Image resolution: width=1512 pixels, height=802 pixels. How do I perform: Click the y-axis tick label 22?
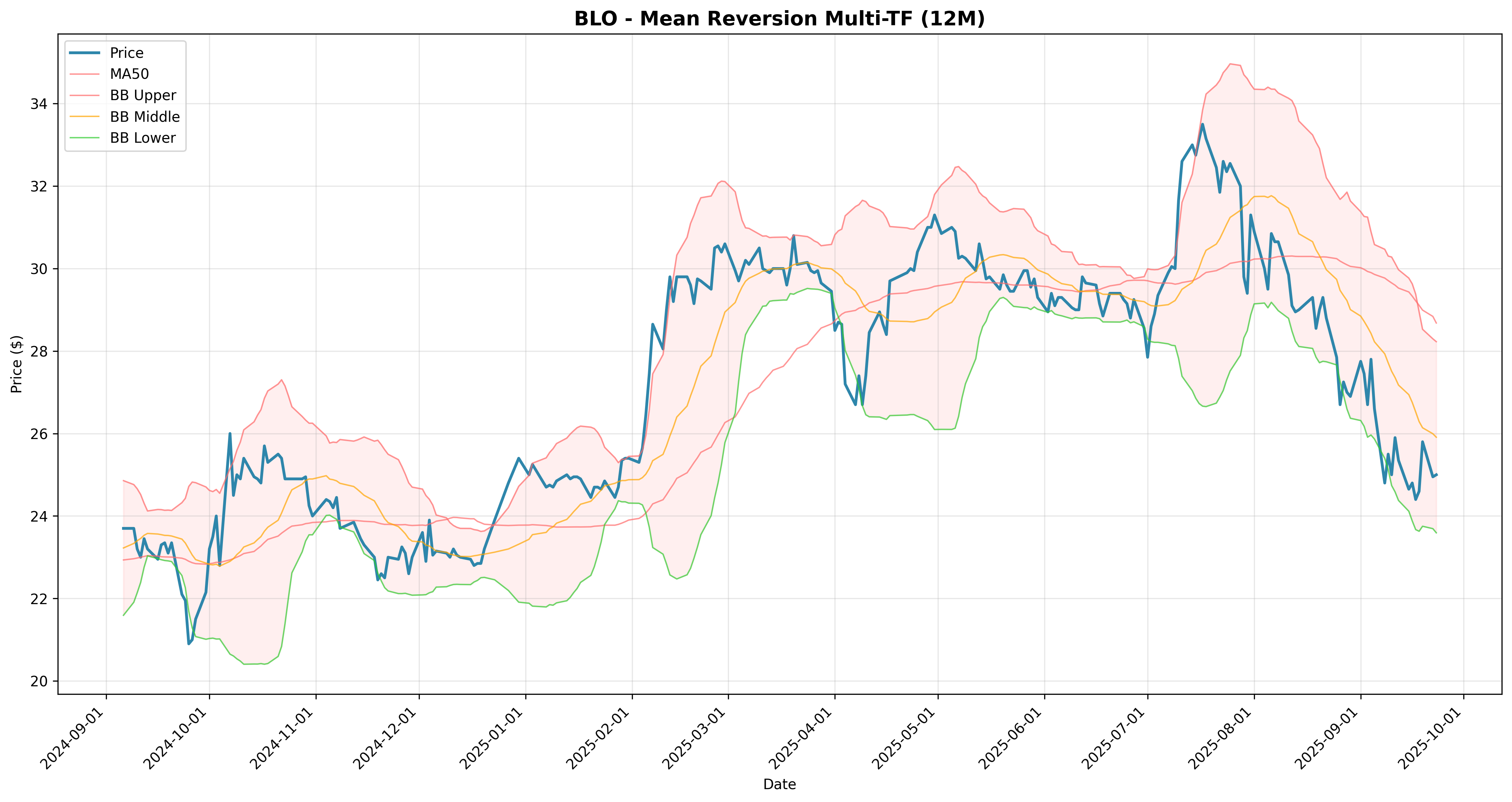(39, 599)
